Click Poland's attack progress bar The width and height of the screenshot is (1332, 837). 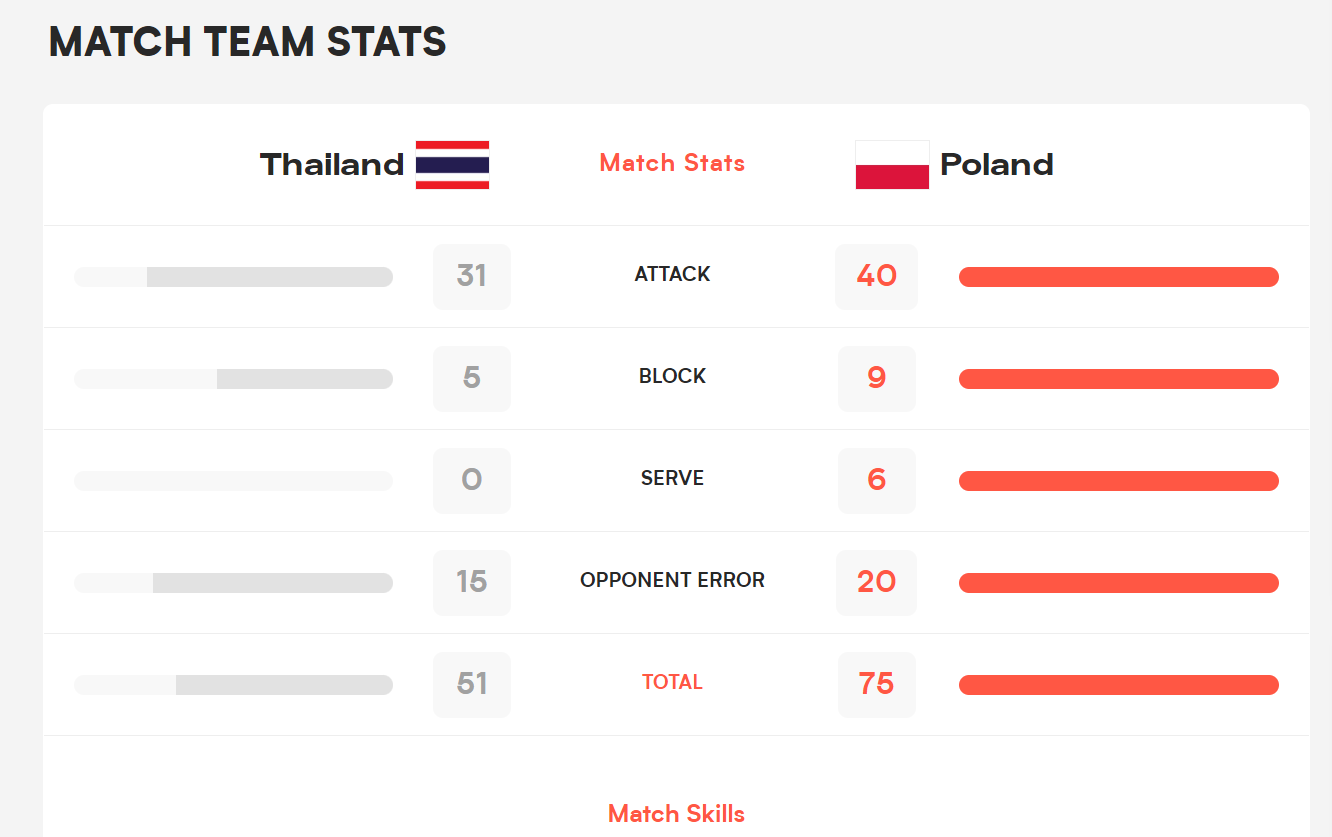coord(1118,277)
